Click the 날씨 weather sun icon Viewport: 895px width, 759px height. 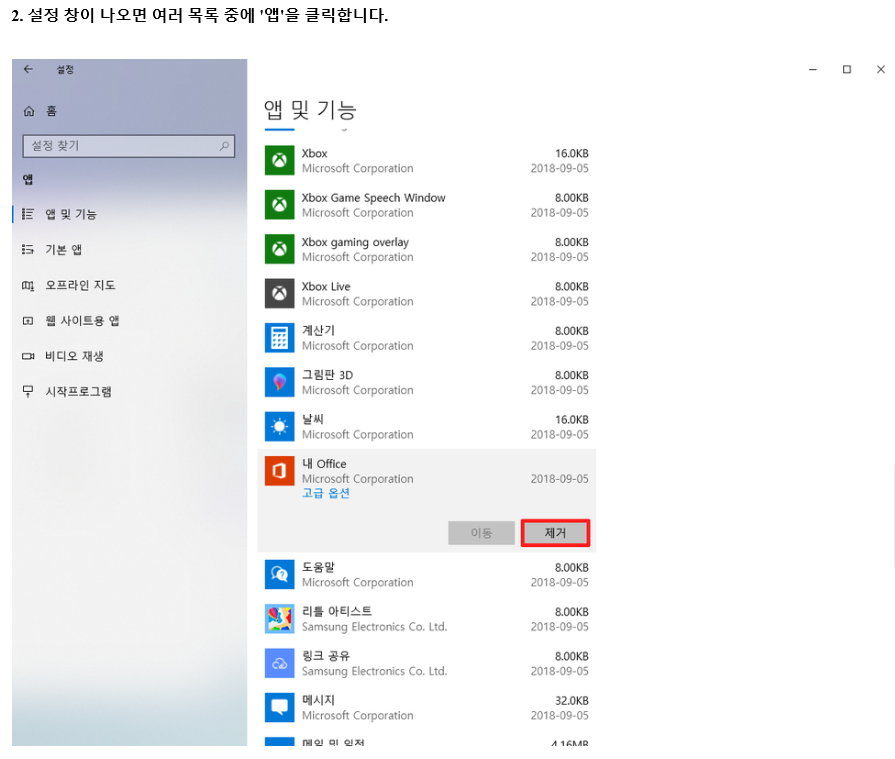pos(280,426)
